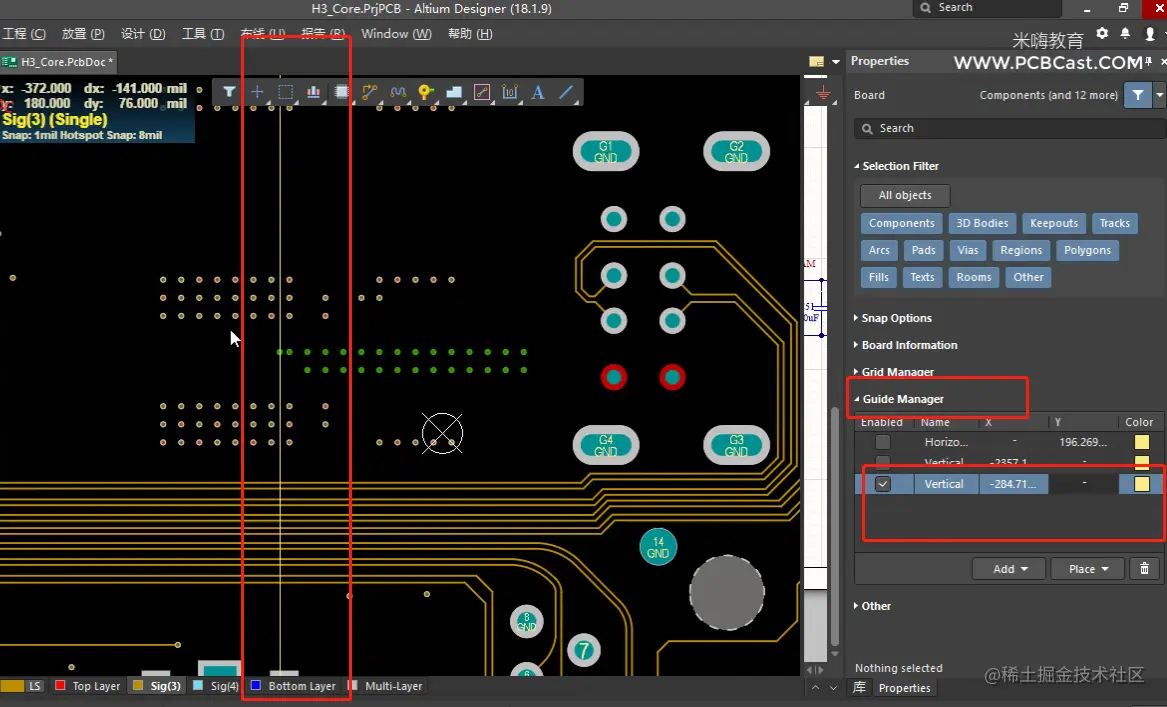
Task: Open the 设计 (D) menu
Action: (x=143, y=34)
